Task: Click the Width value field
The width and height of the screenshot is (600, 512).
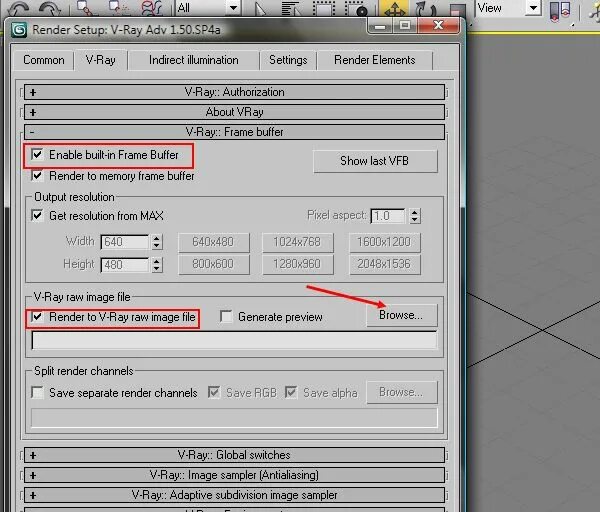Action: pyautogui.click(x=124, y=242)
